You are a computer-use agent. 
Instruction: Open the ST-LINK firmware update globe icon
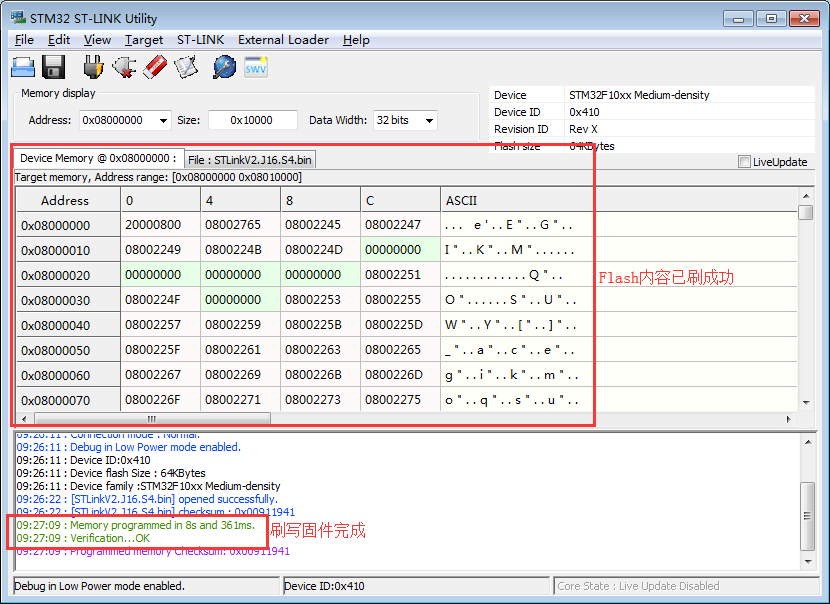coord(224,67)
